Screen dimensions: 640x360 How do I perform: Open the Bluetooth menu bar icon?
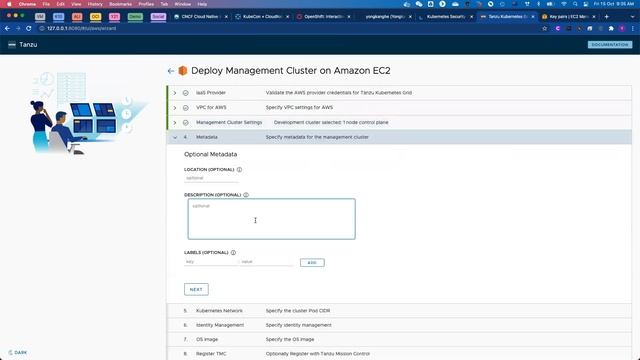[x=538, y=4]
